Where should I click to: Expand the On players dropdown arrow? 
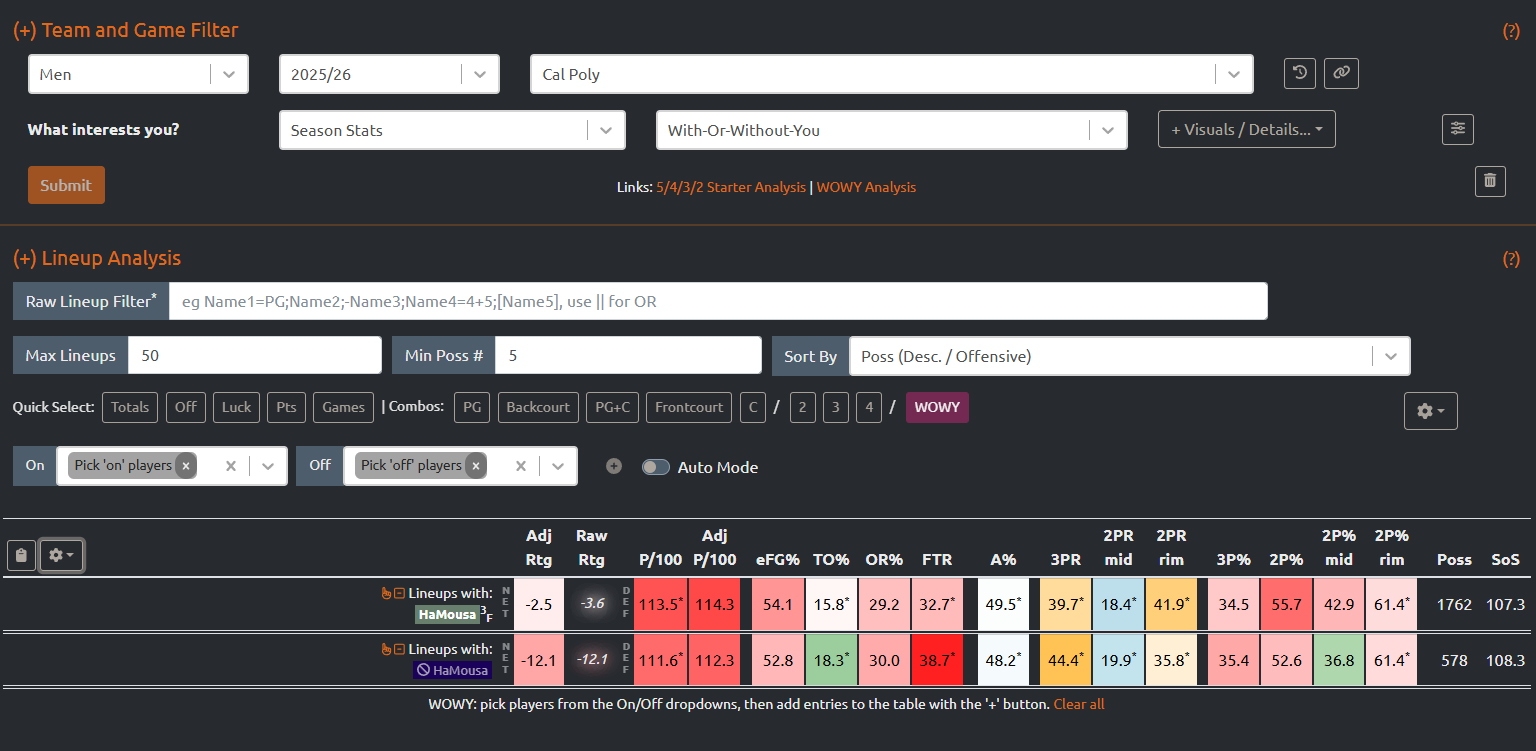click(267, 466)
